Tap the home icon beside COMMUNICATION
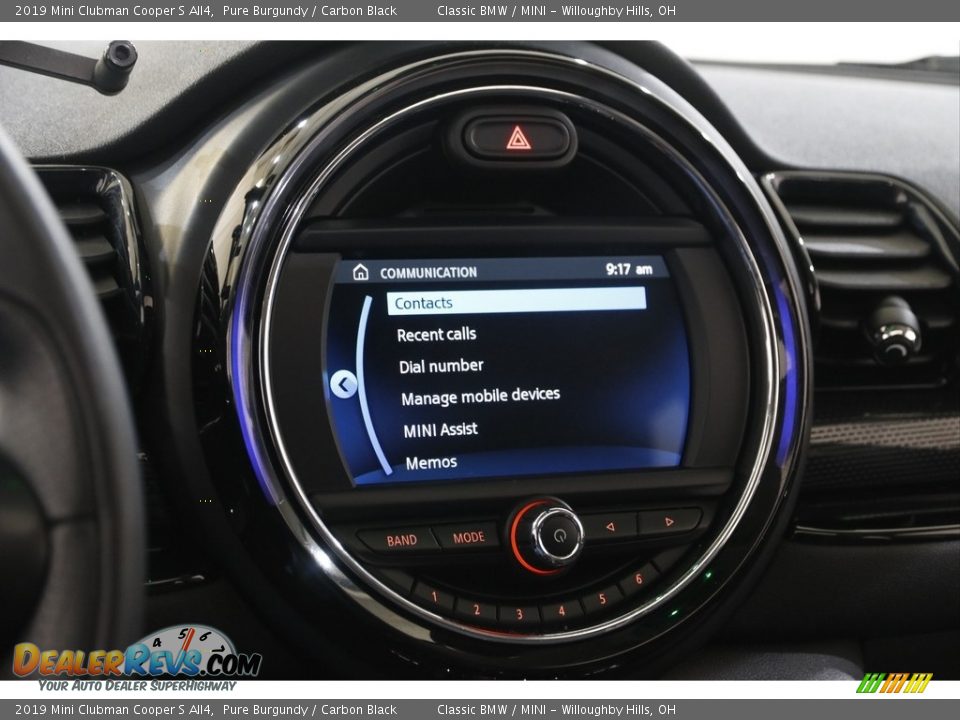Viewport: 960px width, 720px height. pos(361,272)
